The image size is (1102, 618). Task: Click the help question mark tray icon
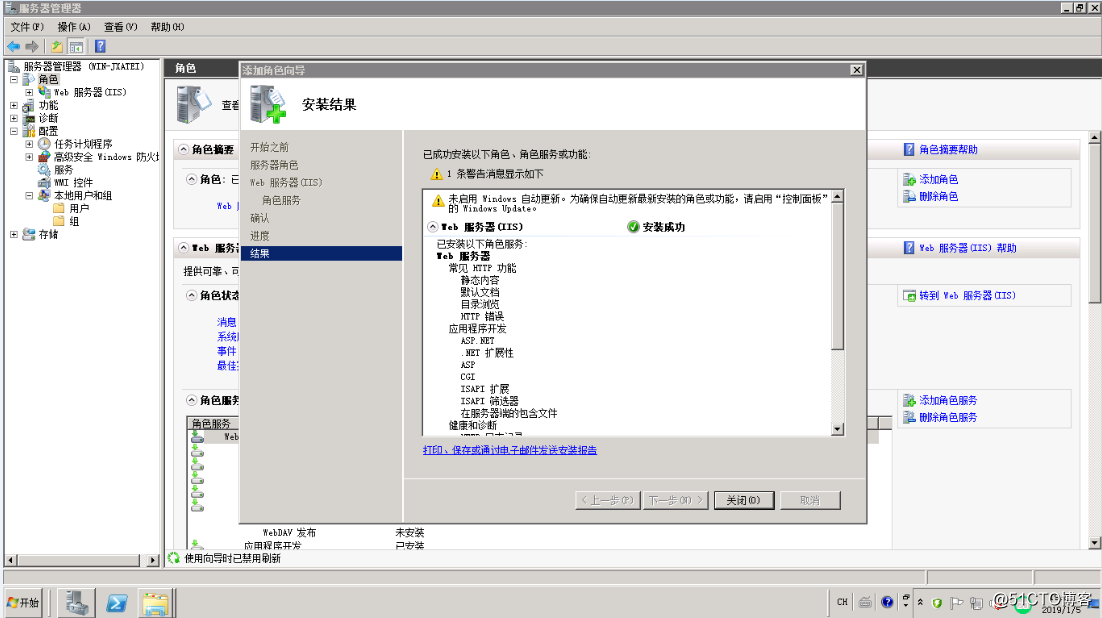[x=887, y=602]
